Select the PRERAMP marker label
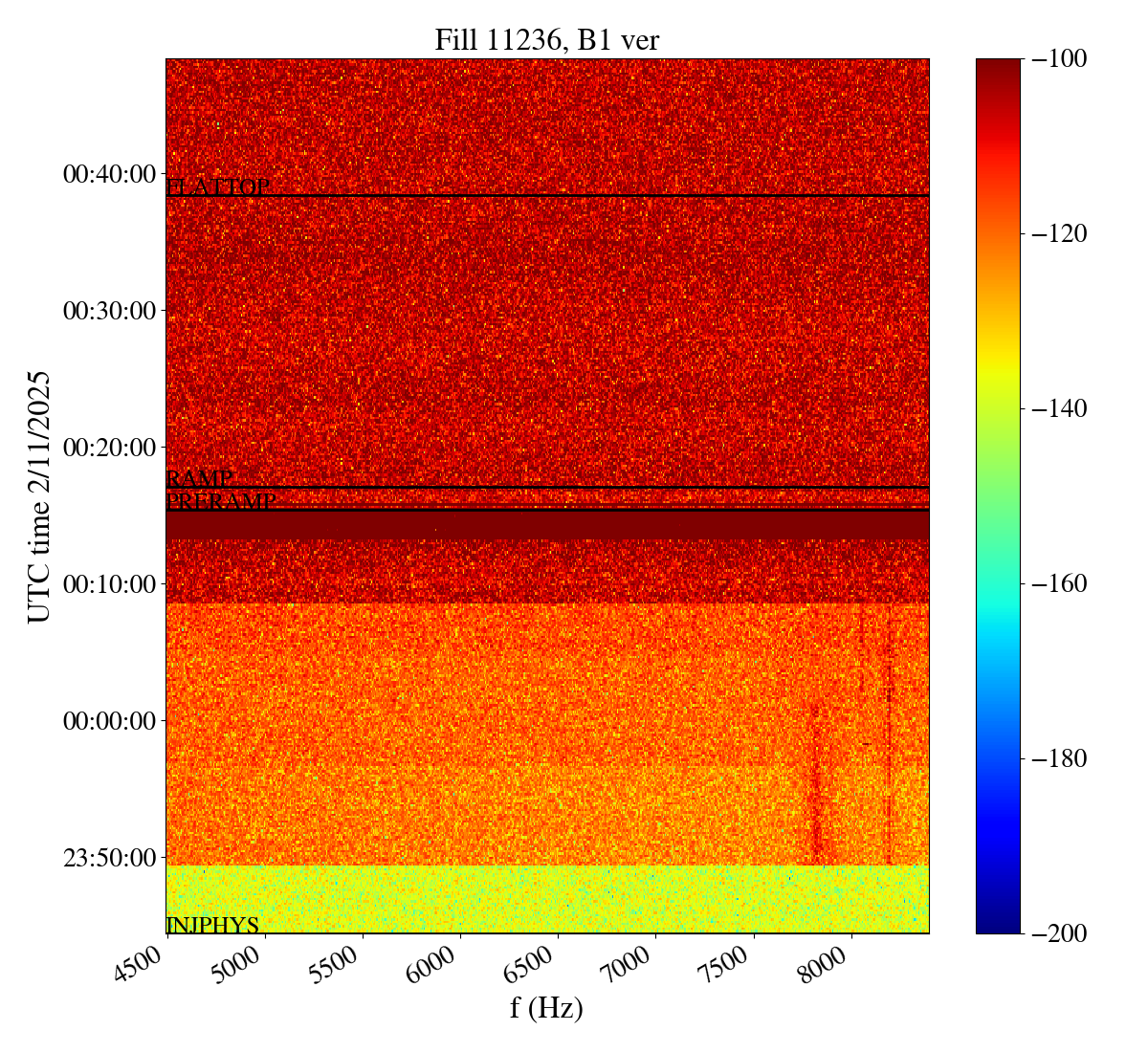The width and height of the screenshot is (1148, 1052). pyautogui.click(x=221, y=501)
